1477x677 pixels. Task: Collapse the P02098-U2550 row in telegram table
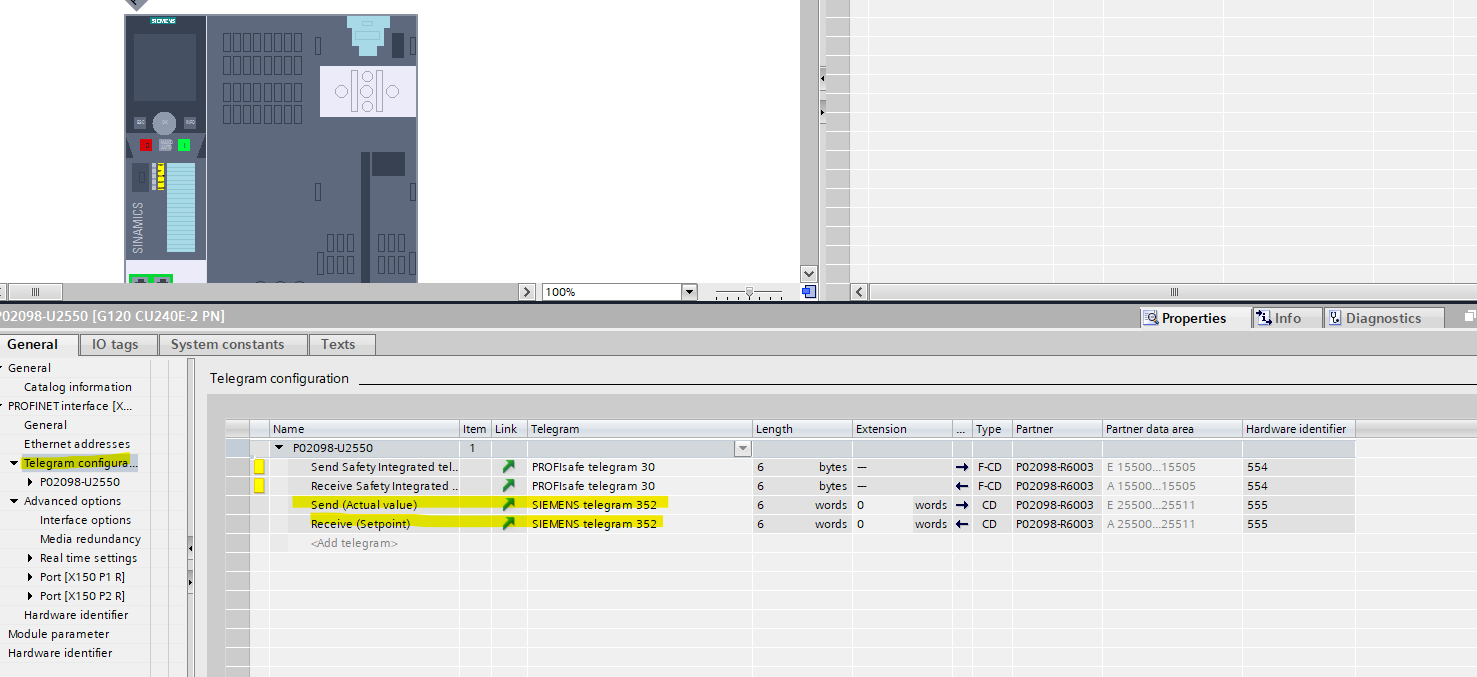click(279, 448)
